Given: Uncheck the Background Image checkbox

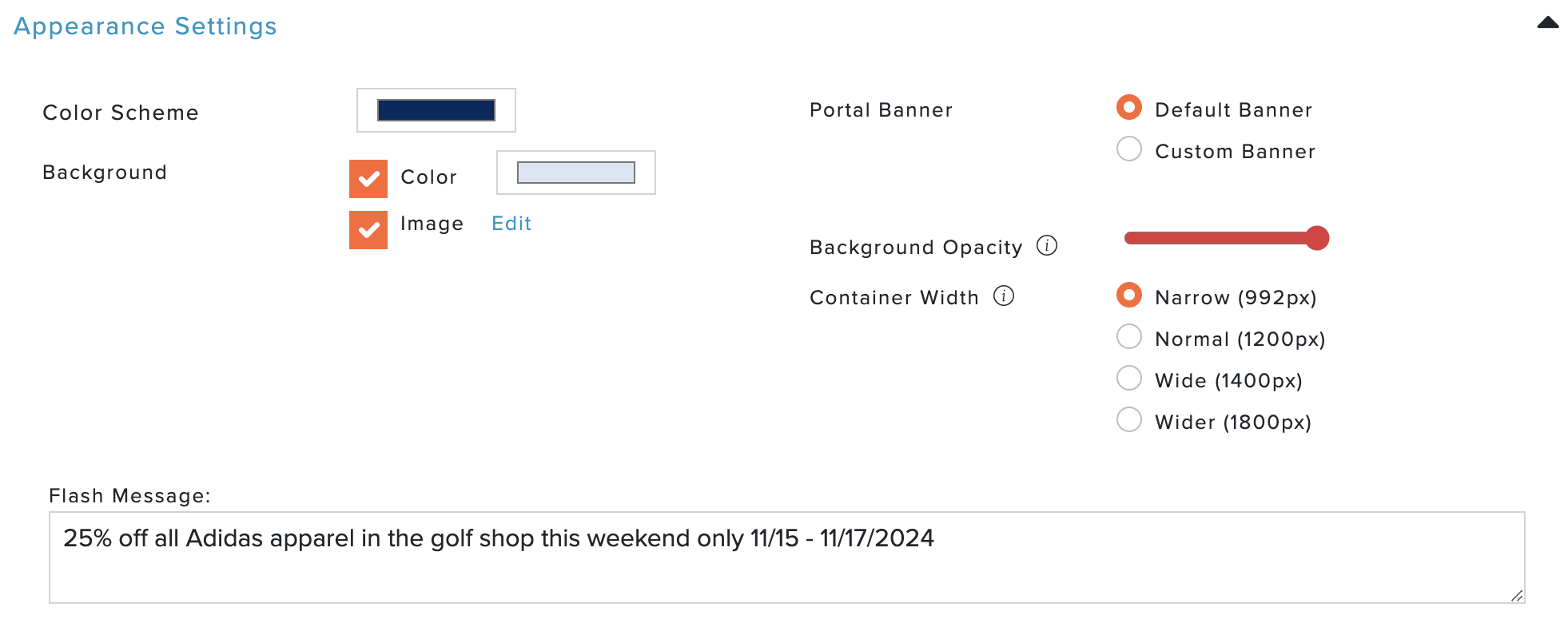Looking at the screenshot, I should 368,230.
